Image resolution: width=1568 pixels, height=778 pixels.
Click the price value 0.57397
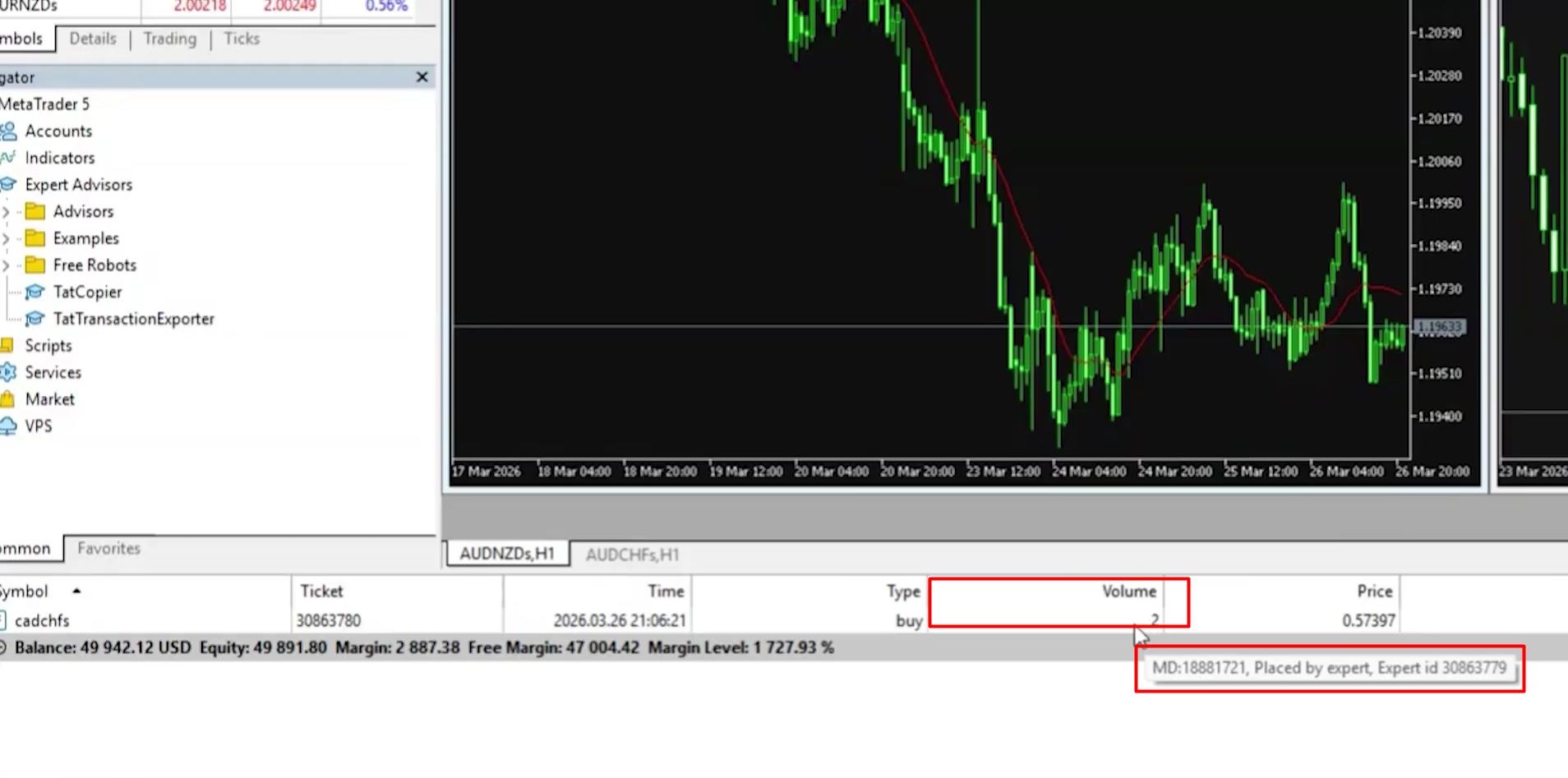coord(1368,621)
